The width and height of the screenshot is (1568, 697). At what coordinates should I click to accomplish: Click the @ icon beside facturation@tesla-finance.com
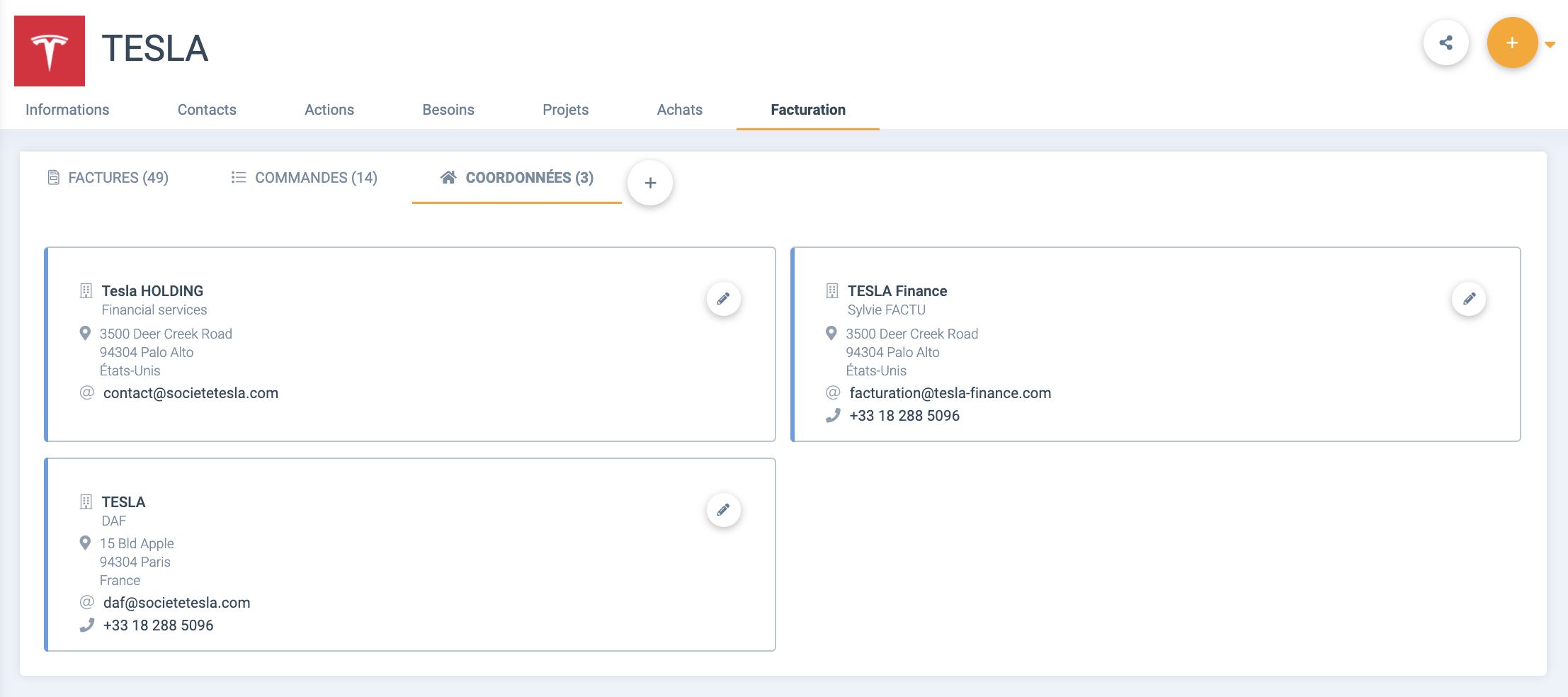click(833, 392)
